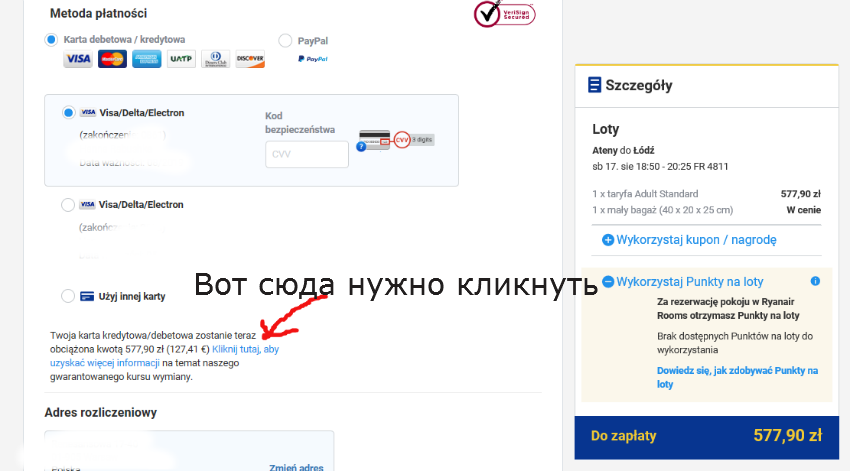Click the UATP card logo
This screenshot has width=850, height=471.
click(181, 59)
